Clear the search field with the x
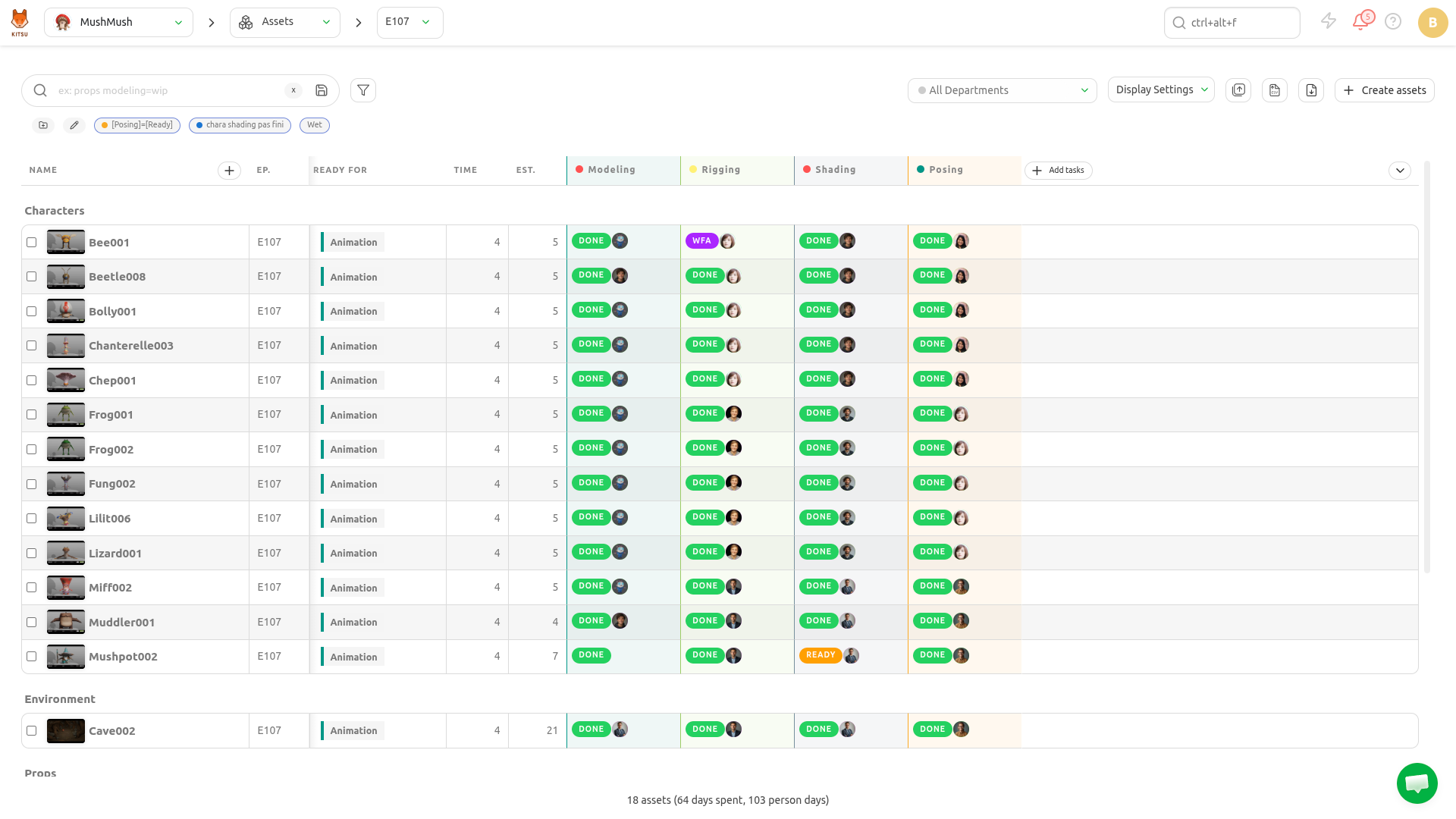This screenshot has width=1456, height=819. pos(293,90)
